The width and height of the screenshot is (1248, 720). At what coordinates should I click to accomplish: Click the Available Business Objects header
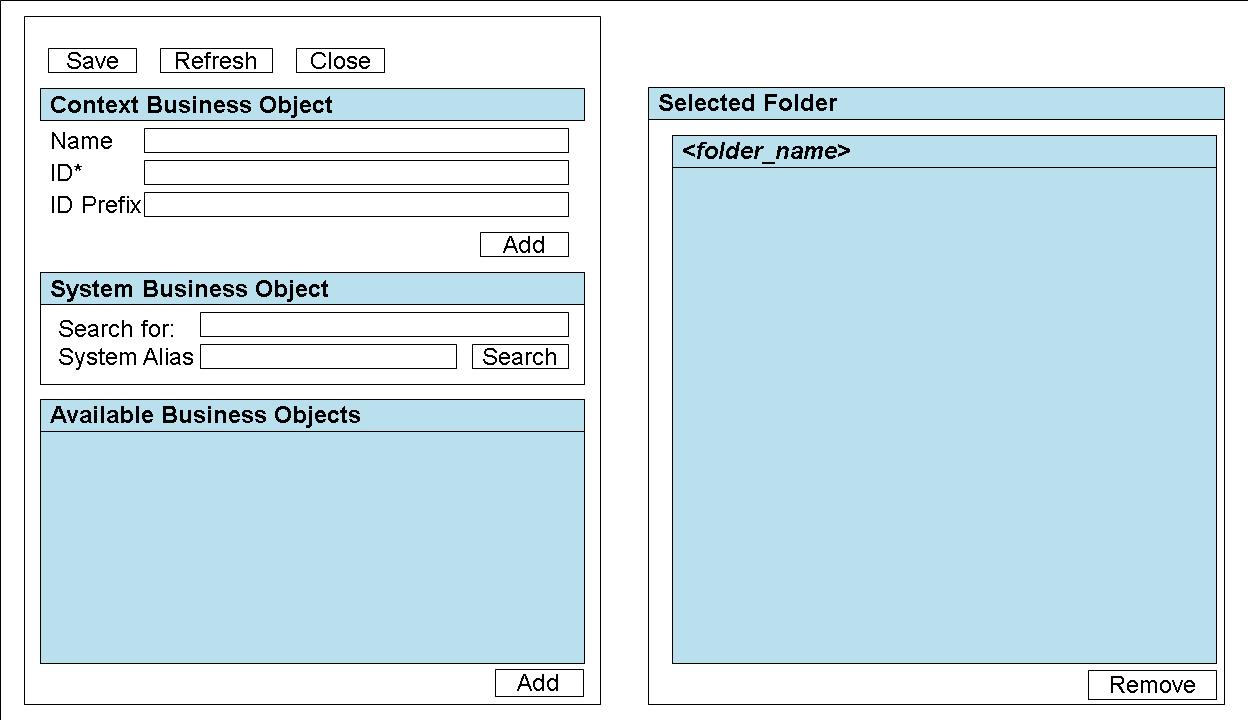[312, 416]
